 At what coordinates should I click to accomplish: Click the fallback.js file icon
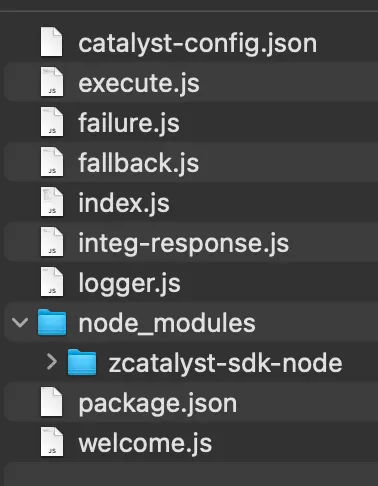[x=52, y=162]
